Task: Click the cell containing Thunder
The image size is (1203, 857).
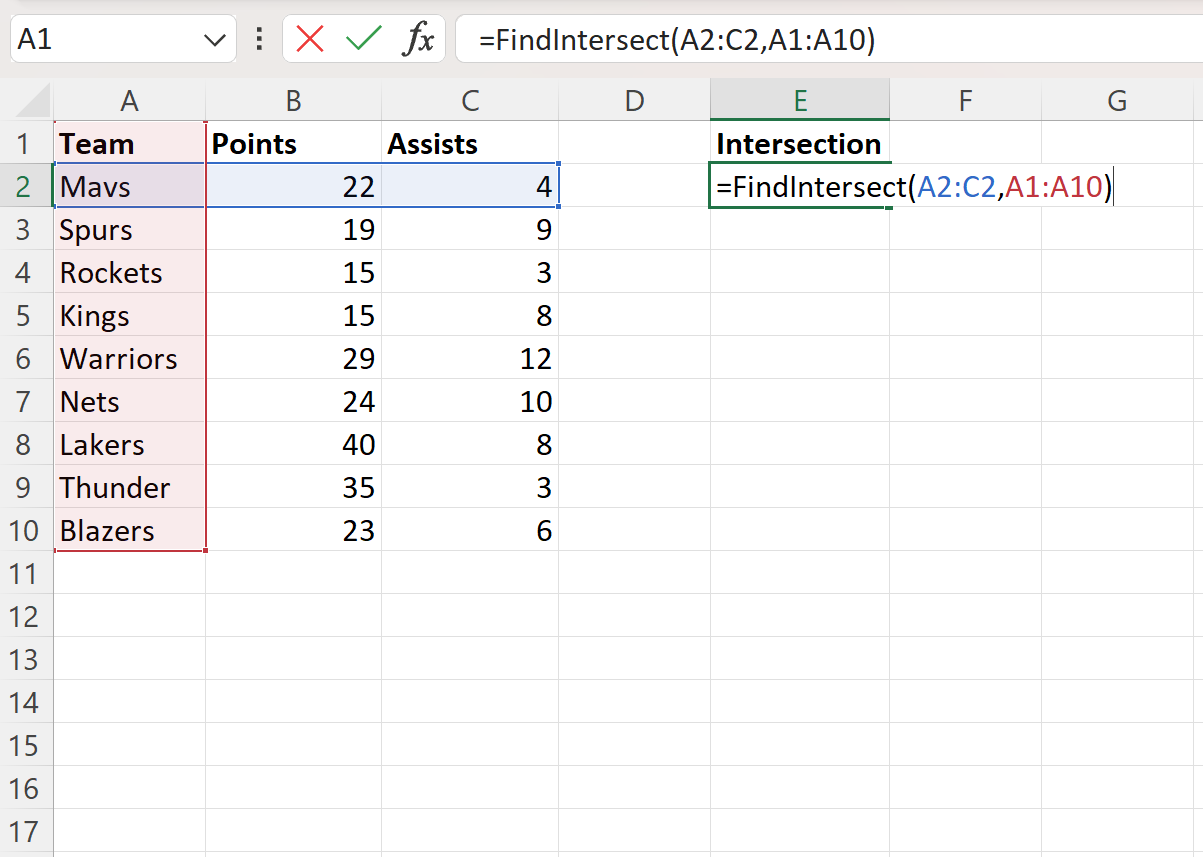Action: (x=129, y=487)
